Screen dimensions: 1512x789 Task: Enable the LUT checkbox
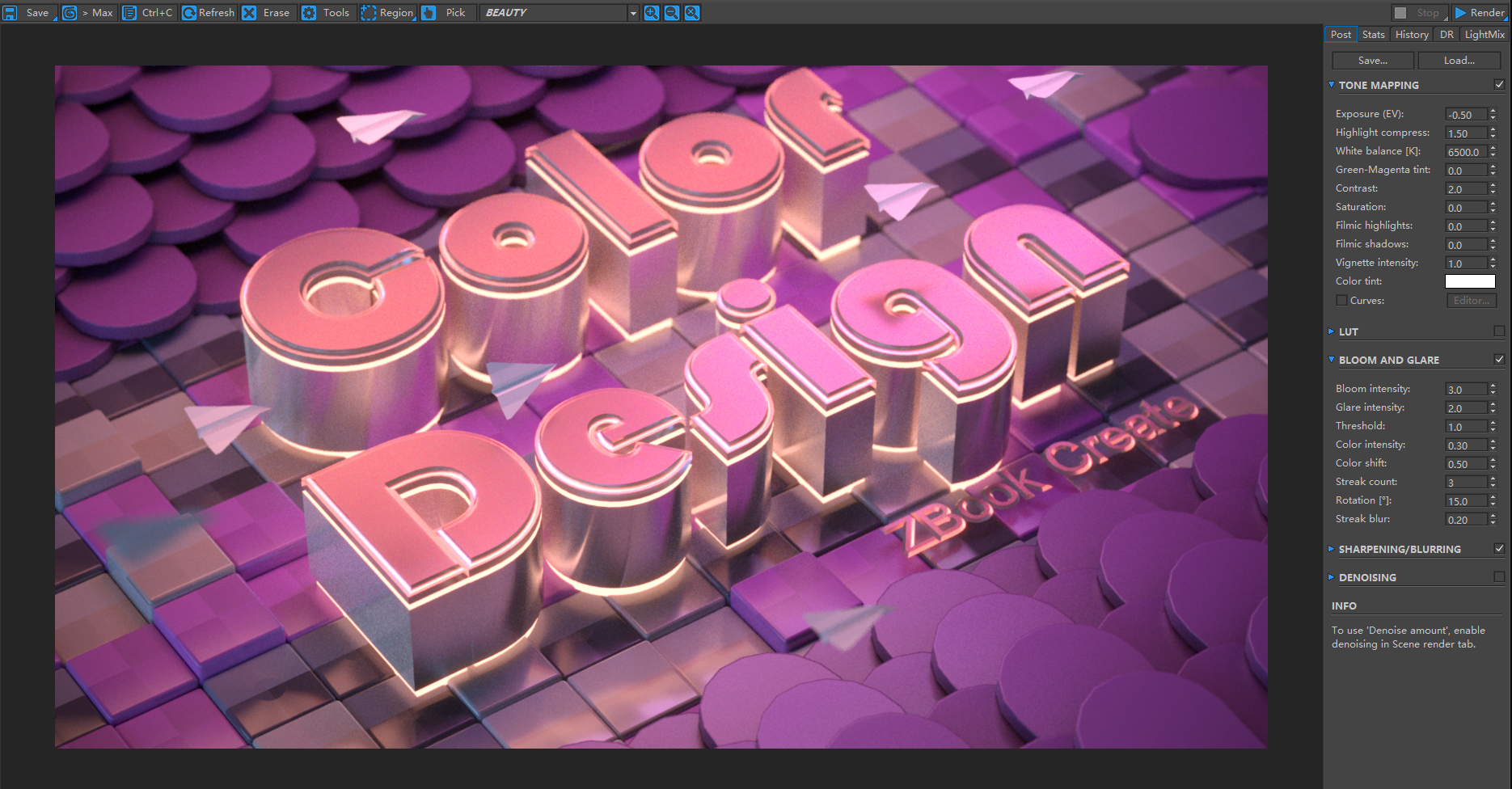point(1499,331)
